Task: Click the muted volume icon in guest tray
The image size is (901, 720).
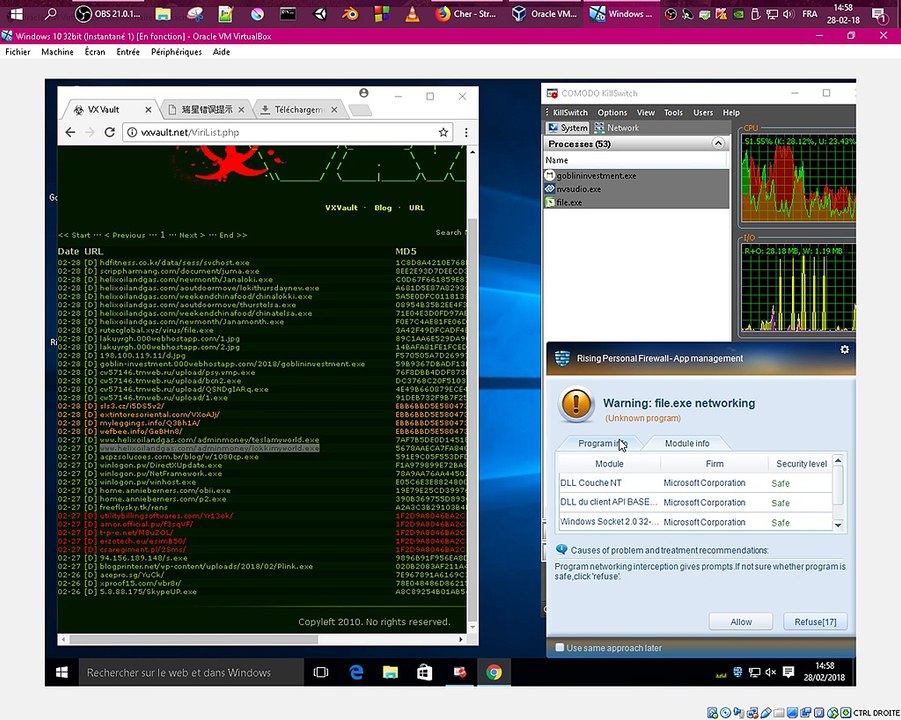Action: tap(771, 672)
